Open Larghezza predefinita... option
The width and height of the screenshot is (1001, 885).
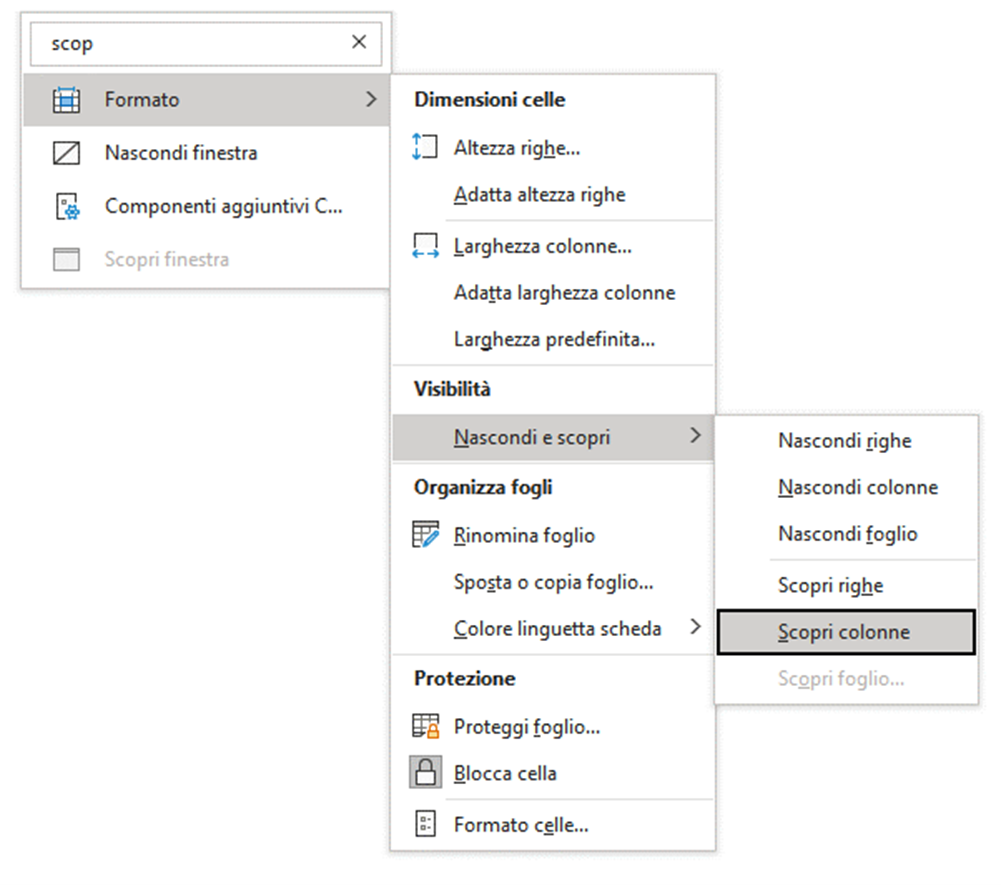click(x=553, y=339)
